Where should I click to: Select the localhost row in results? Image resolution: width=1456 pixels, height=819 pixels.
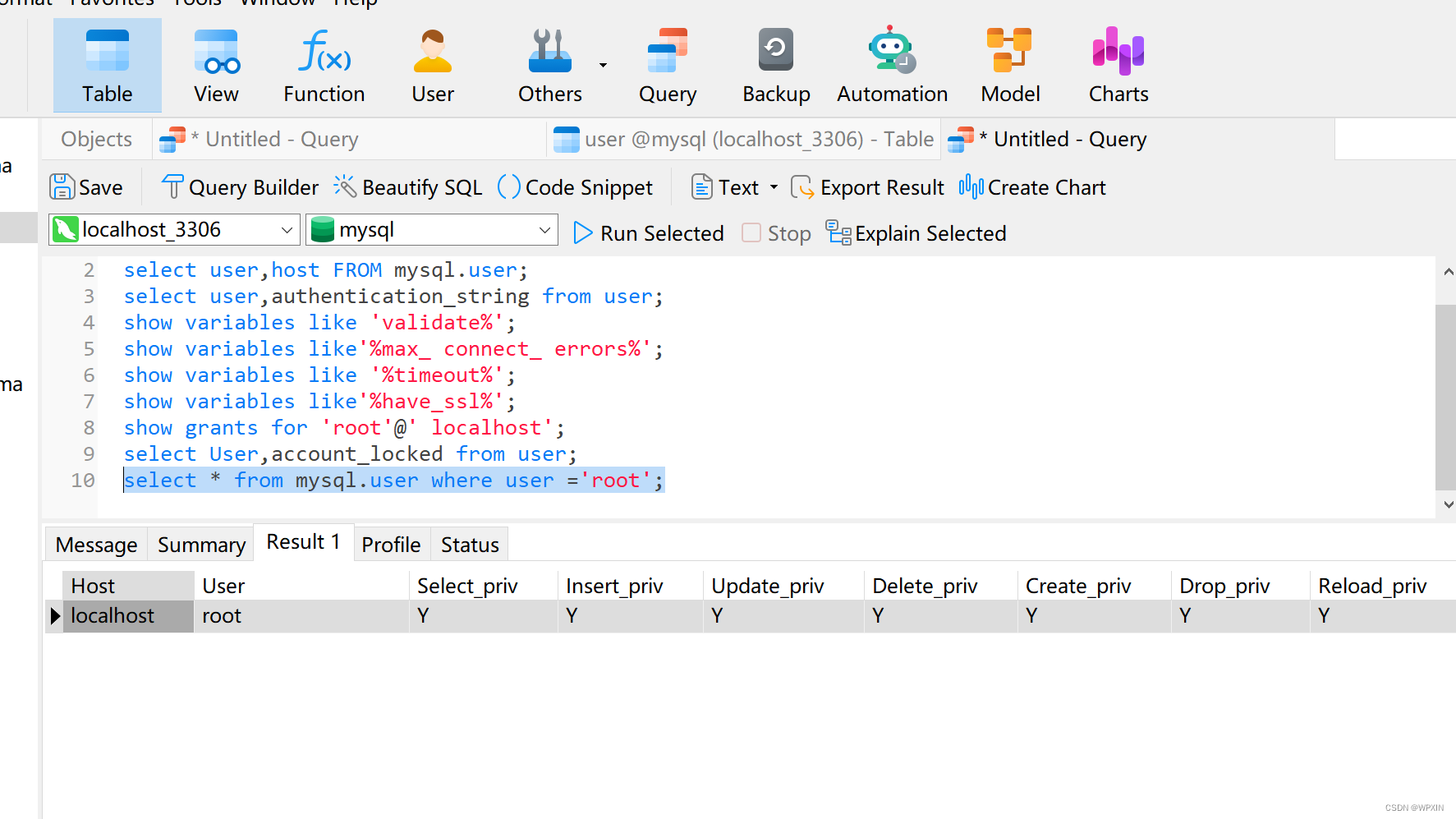(113, 615)
